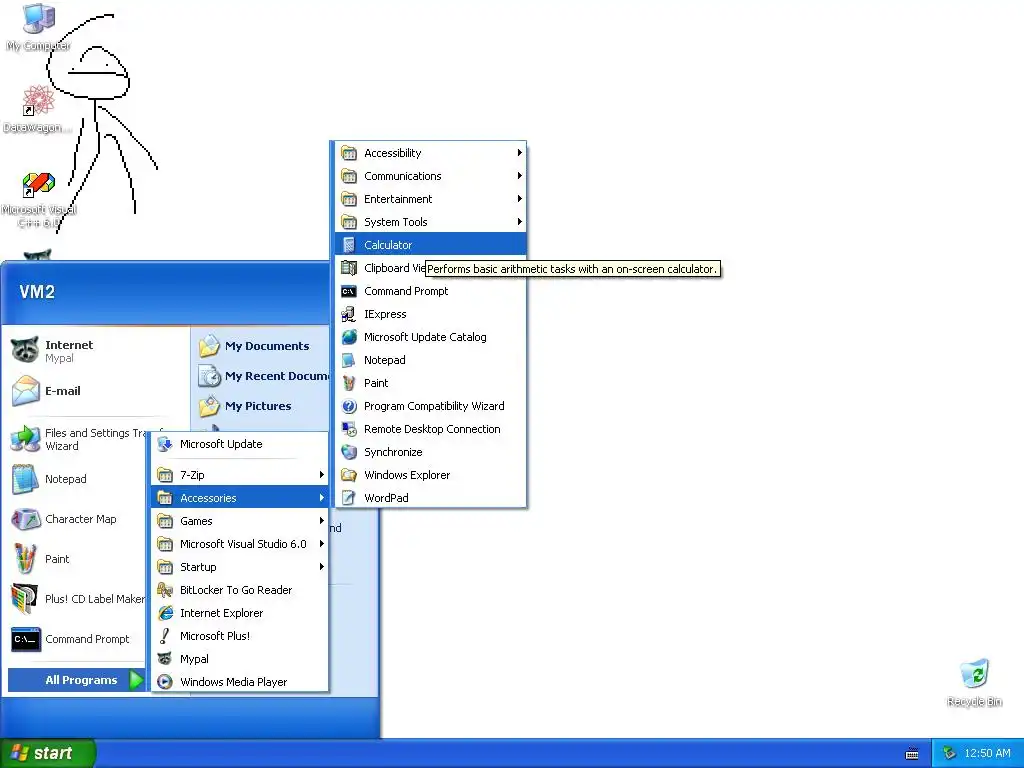Click the "Windows Explorer" label text

(x=407, y=475)
